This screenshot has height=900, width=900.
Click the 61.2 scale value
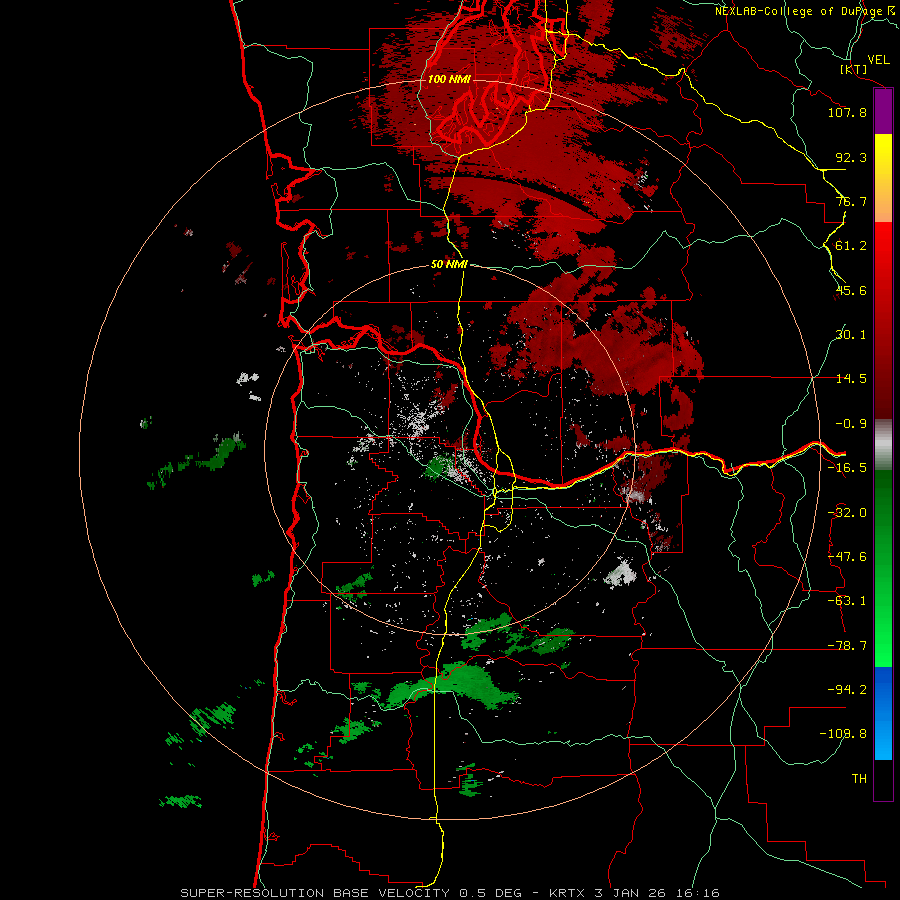click(851, 246)
